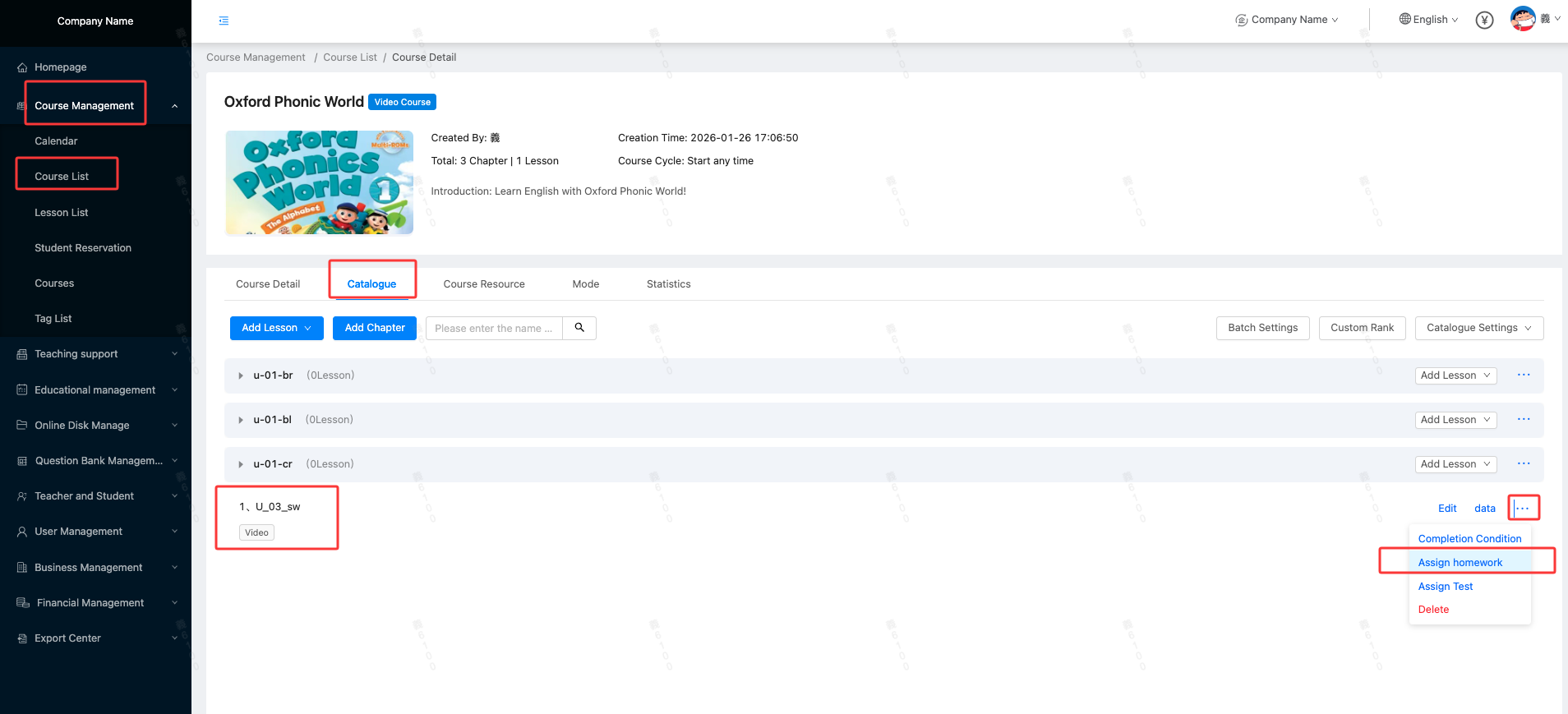Choose Delete in the lesson context menu
Viewport: 1568px width, 714px height.
[x=1433, y=610]
